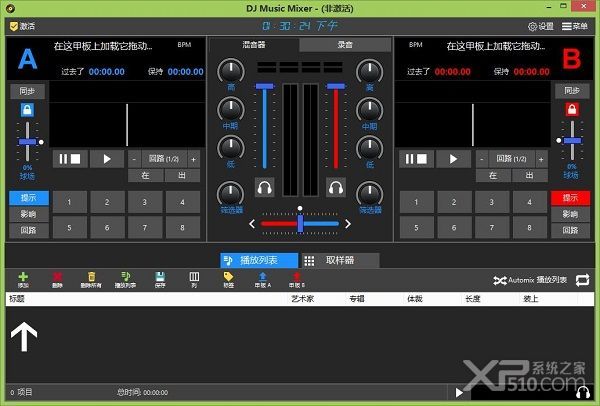This screenshot has width=600, height=406.
Task: Open the Menu (菜单) hamburger dropdown
Action: pyautogui.click(x=575, y=26)
